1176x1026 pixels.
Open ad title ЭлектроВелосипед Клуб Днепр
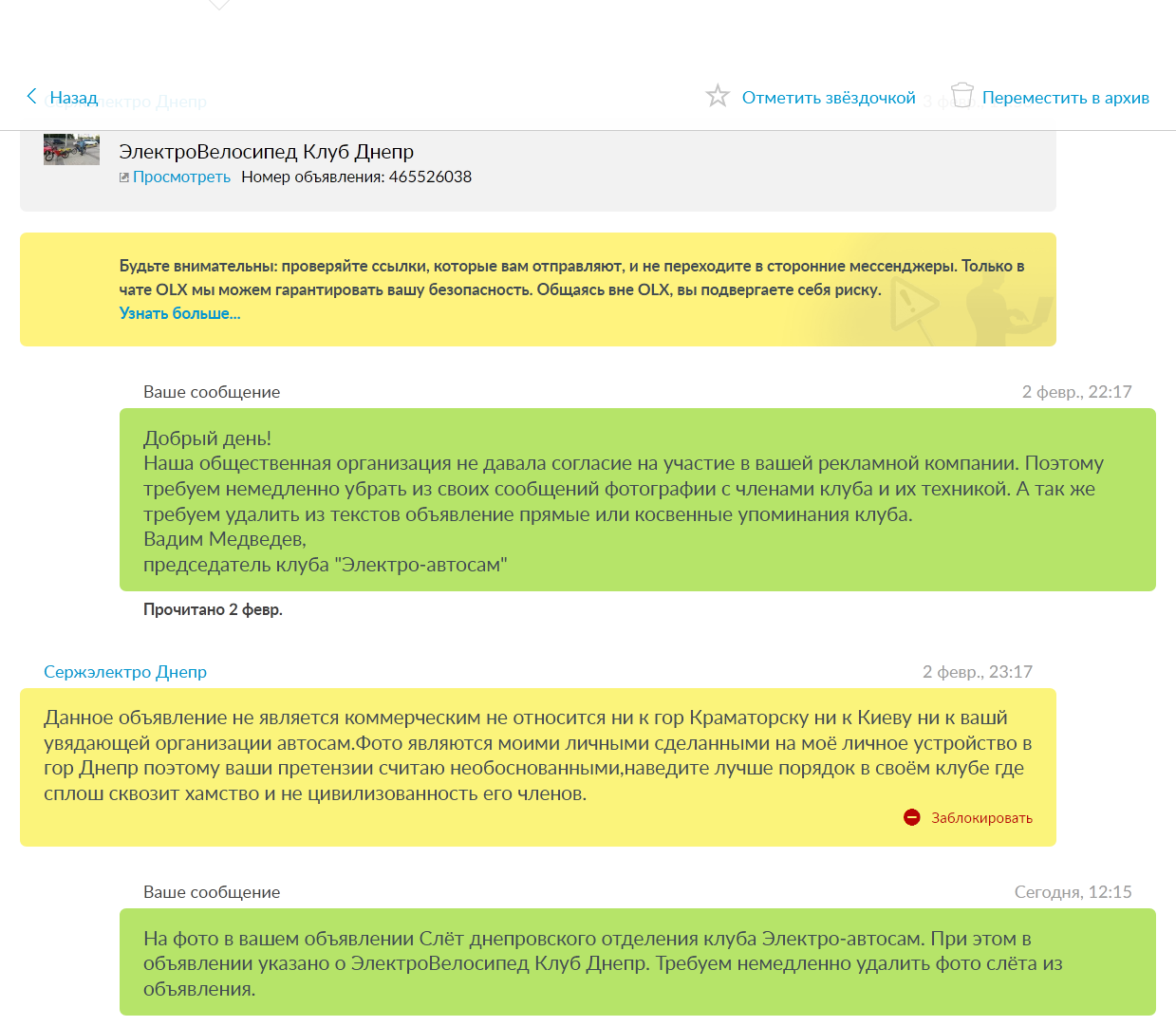pos(266,152)
